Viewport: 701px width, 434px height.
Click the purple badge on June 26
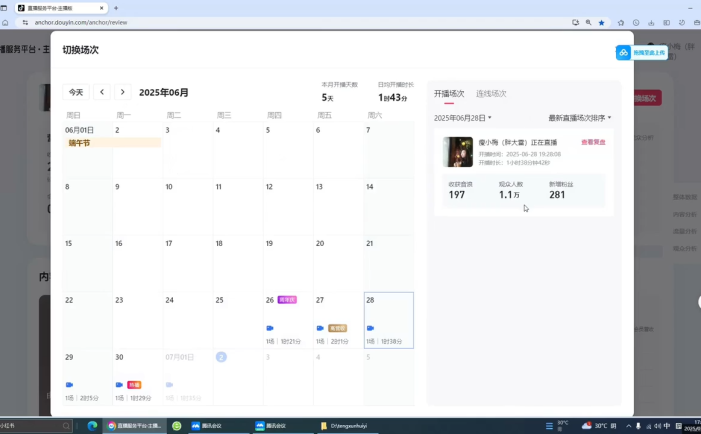tap(287, 300)
